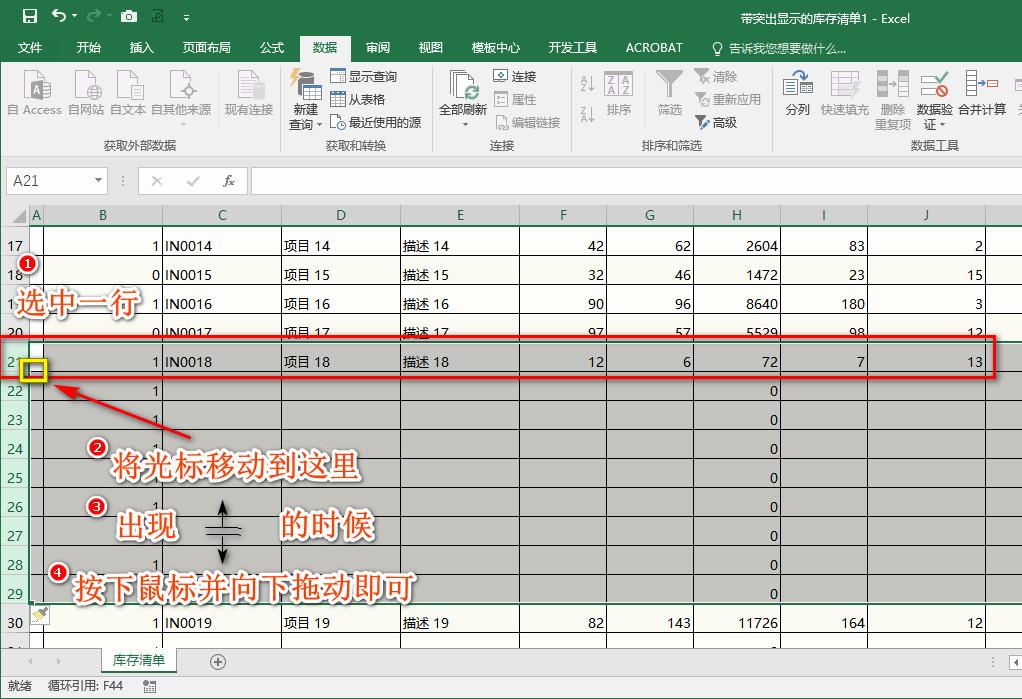Click the enter checkmark in formula bar
Viewport: 1022px width, 699px height.
pos(193,181)
